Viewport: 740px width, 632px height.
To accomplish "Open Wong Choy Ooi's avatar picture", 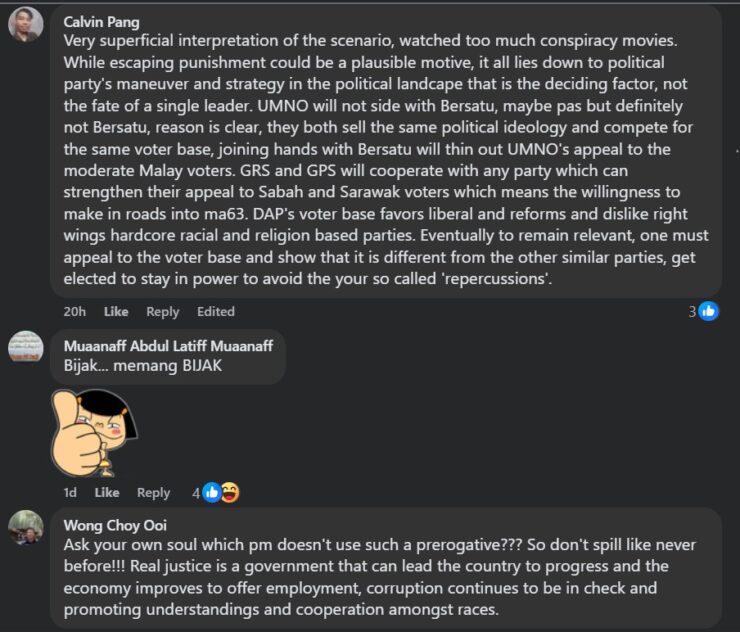I will [x=26, y=527].
